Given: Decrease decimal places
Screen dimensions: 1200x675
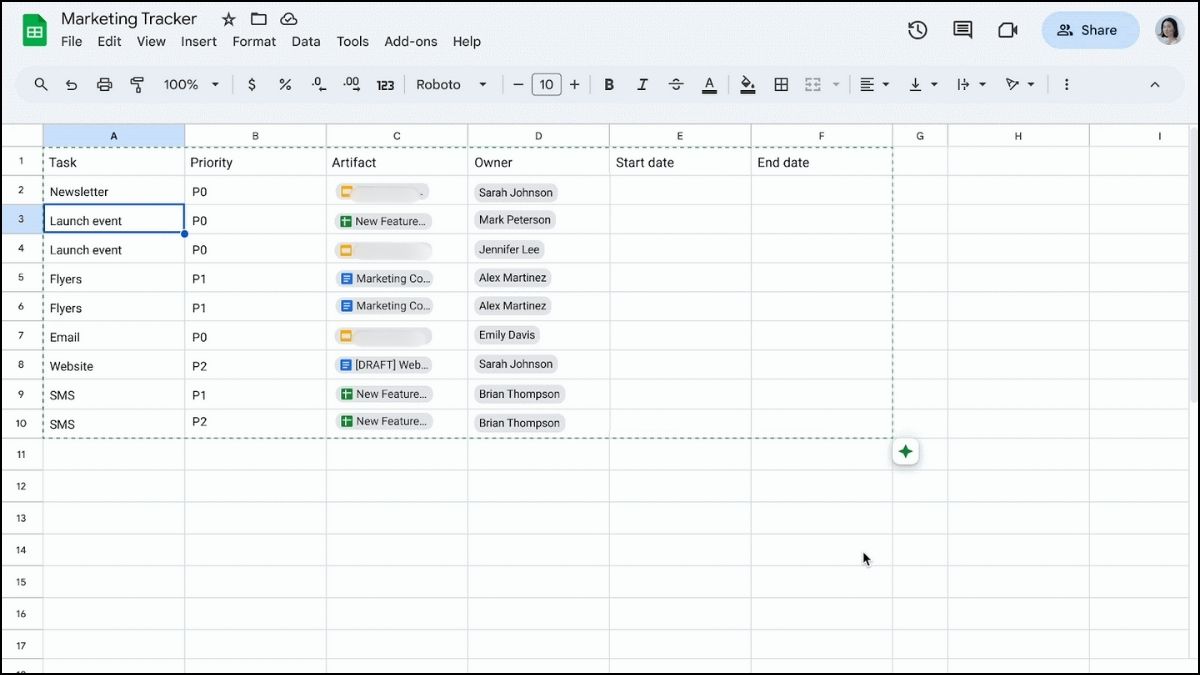Looking at the screenshot, I should click(x=318, y=85).
